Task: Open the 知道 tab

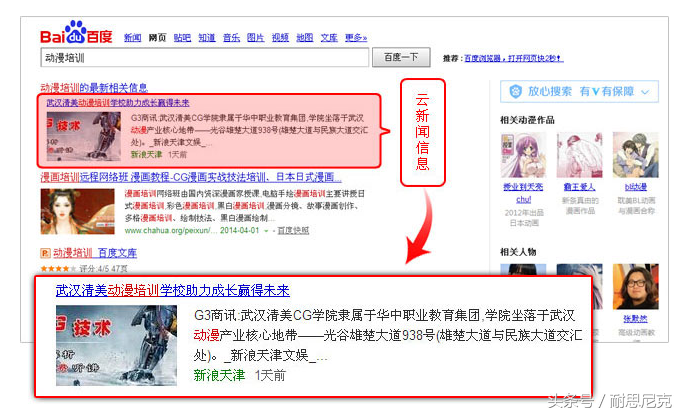Action: coord(207,38)
